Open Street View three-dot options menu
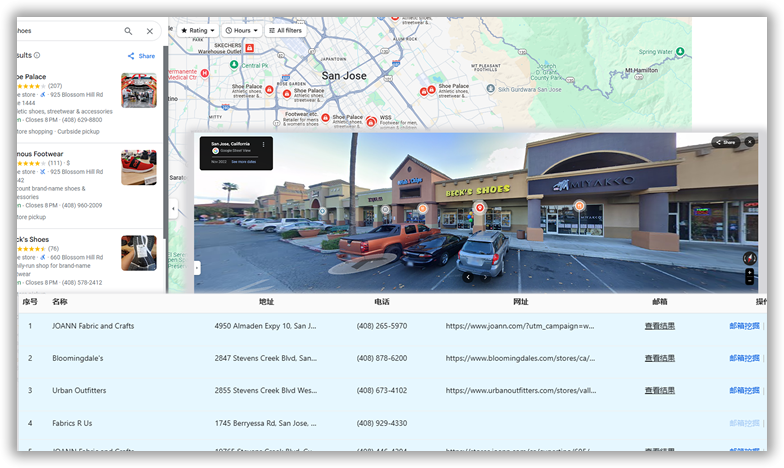 pyautogui.click(x=264, y=144)
